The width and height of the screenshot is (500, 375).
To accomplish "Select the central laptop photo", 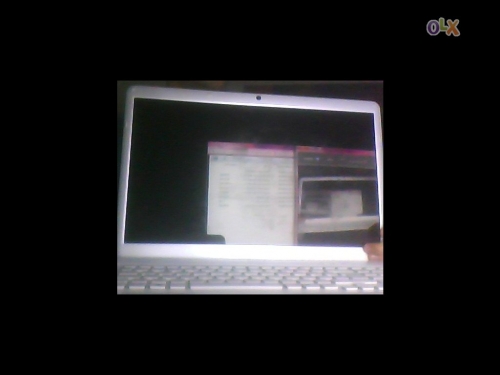I will (x=250, y=187).
